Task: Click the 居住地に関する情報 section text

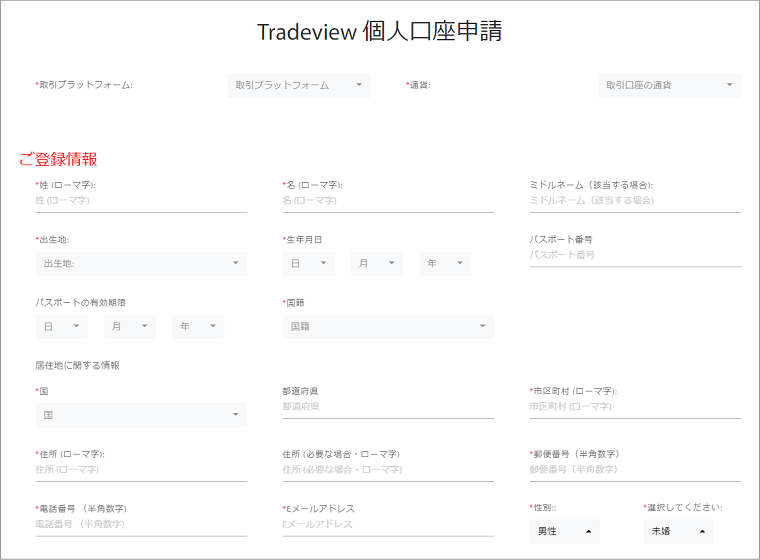Action: pyautogui.click(x=77, y=366)
